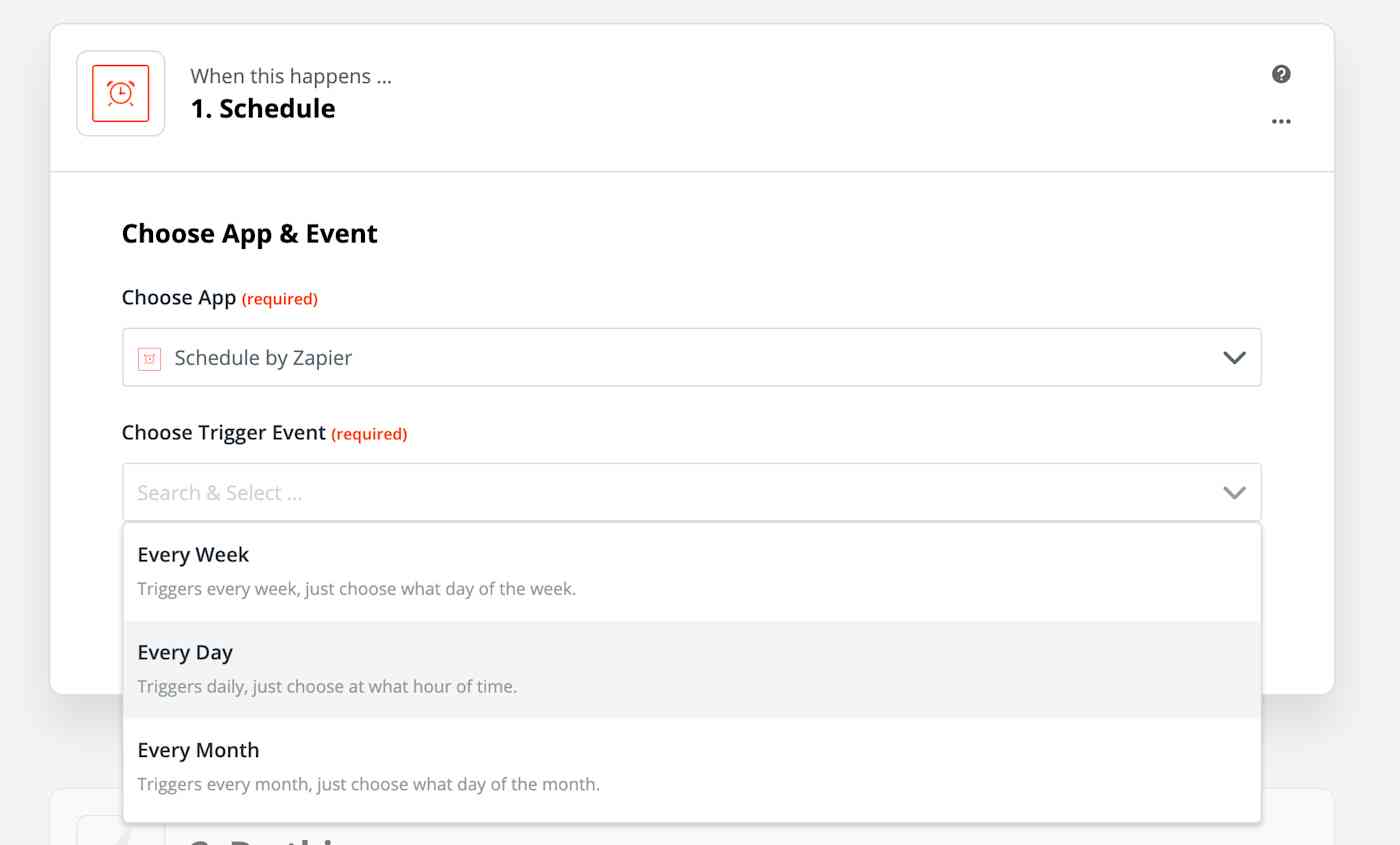Image resolution: width=1400 pixels, height=845 pixels.
Task: Open the Choose Trigger Event dropdown chevron
Action: pyautogui.click(x=1234, y=492)
